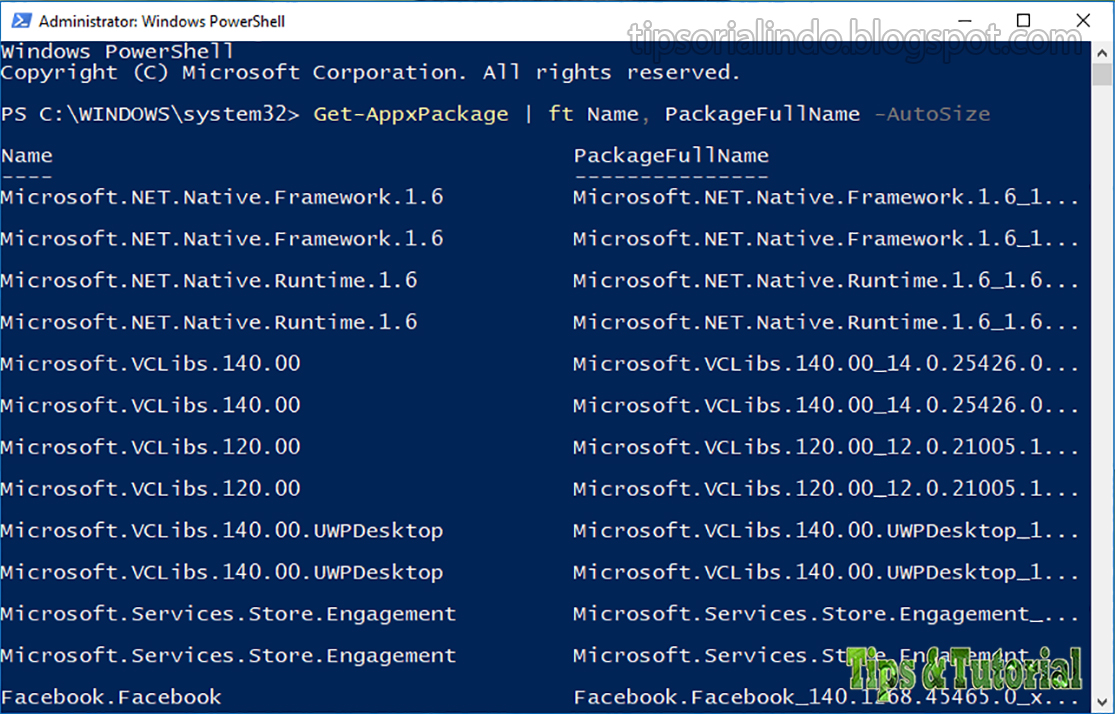Minimize the PowerShell window
Viewport: 1115px width, 714px height.
(x=964, y=19)
